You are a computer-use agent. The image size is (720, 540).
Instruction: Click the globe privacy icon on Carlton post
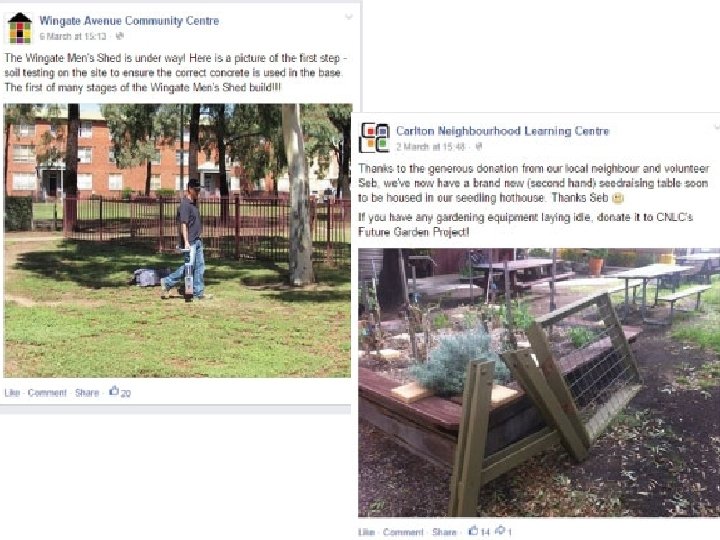[x=478, y=146]
